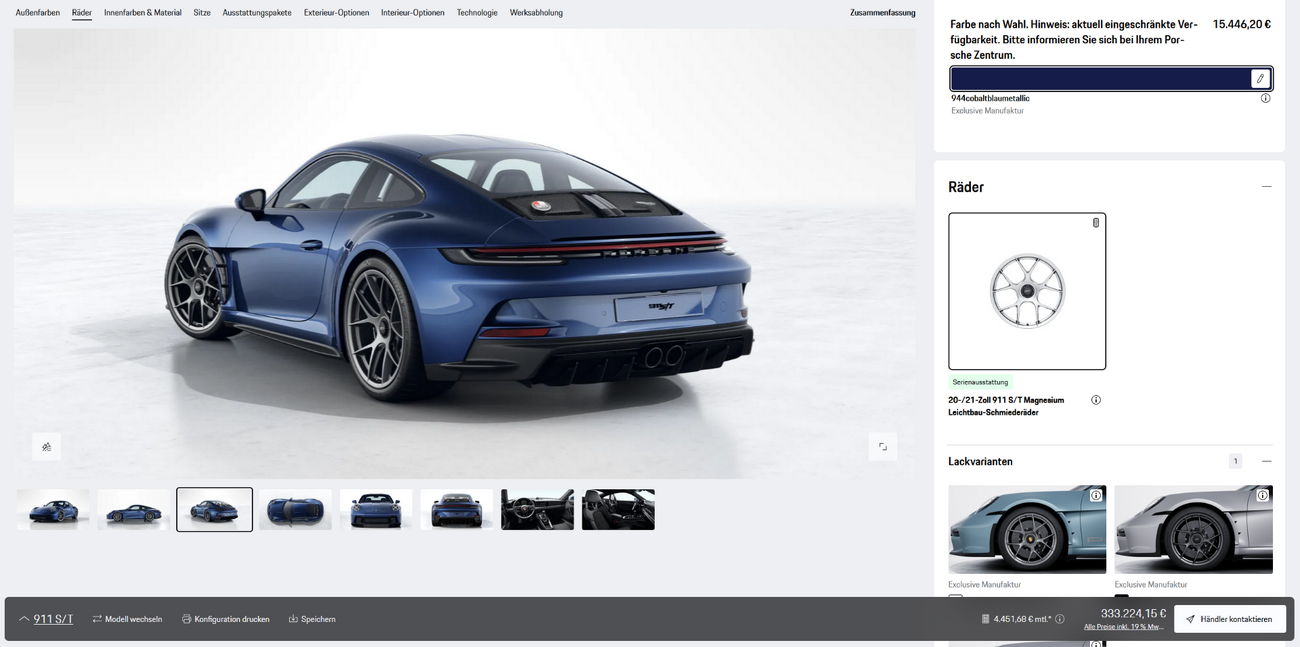Image resolution: width=1300 pixels, height=647 pixels.
Task: Select blue-grey Exclusive Manufaktur paint variant
Action: tap(1027, 529)
